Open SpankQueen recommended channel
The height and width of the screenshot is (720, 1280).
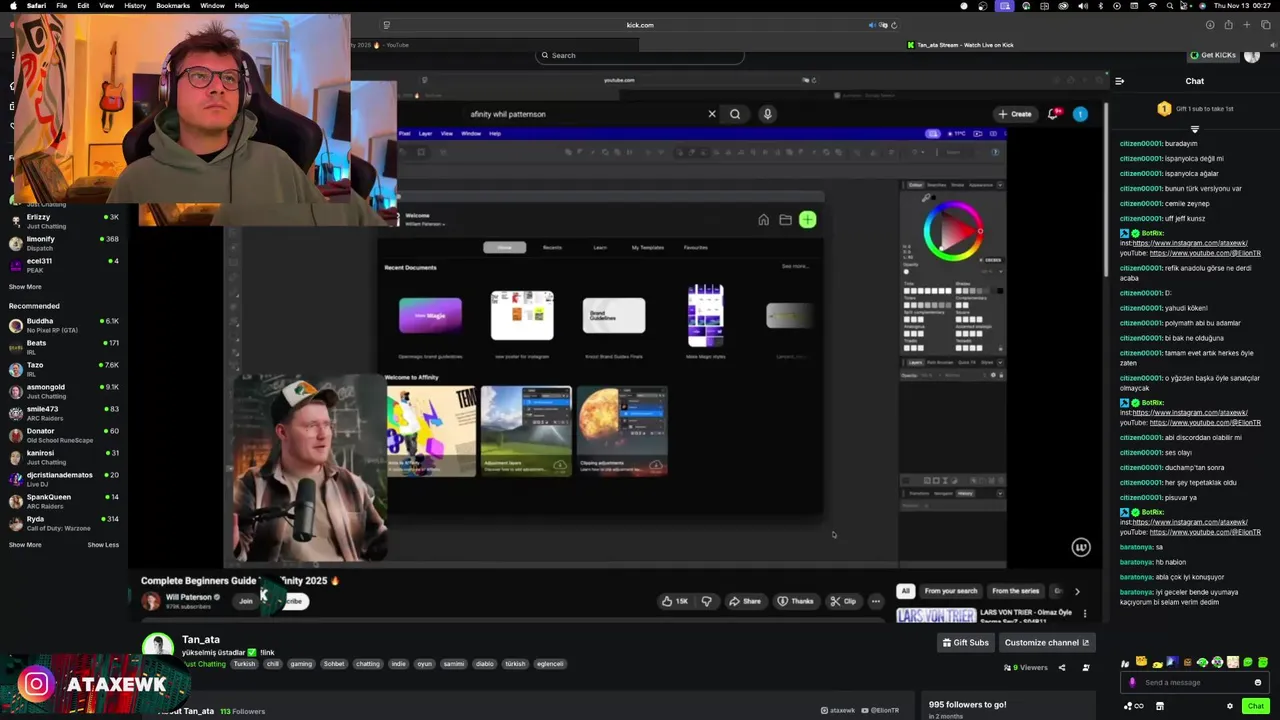pos(64,501)
